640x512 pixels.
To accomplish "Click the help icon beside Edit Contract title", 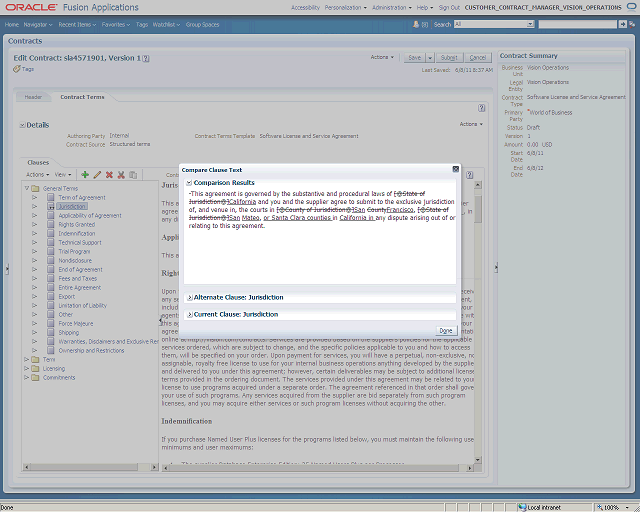I will pos(146,58).
